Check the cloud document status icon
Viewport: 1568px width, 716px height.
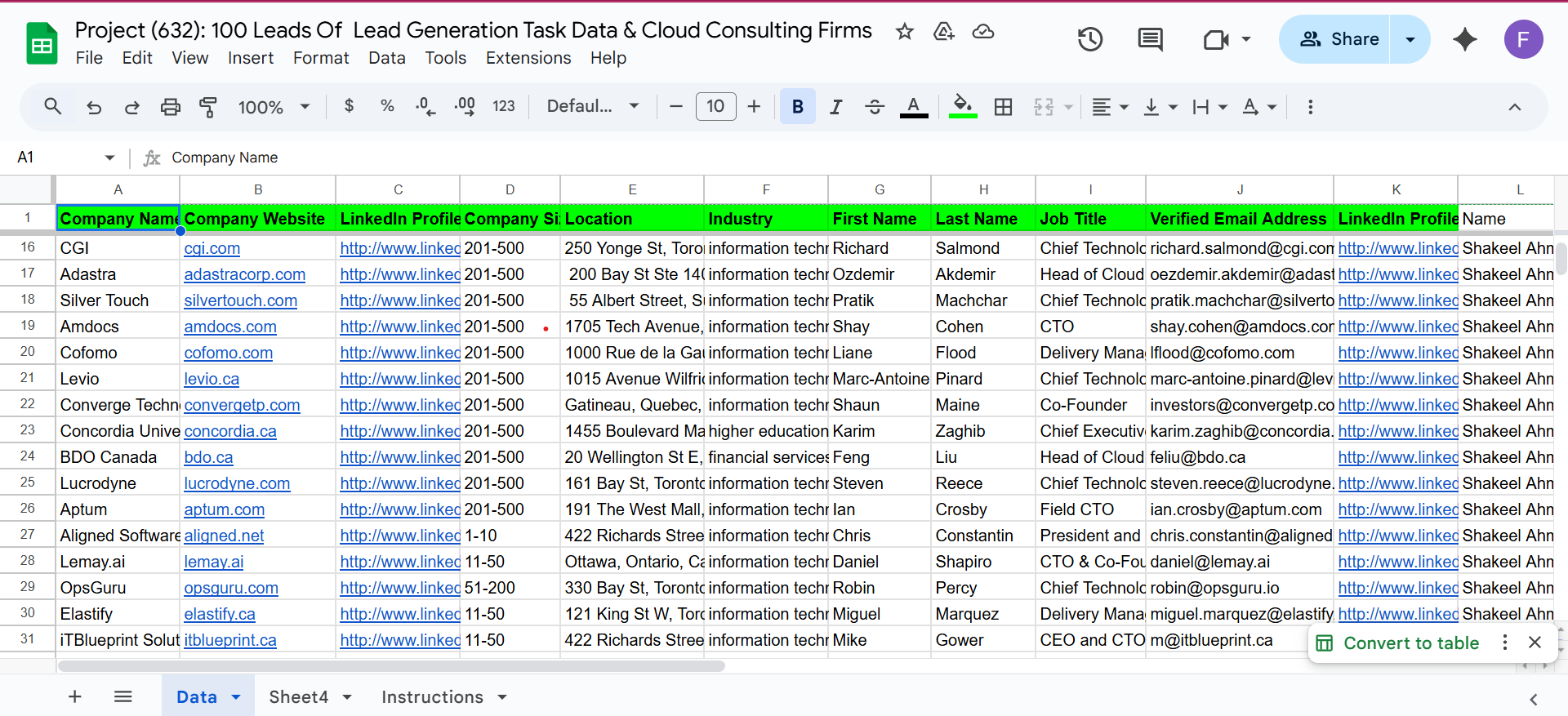pos(983,32)
